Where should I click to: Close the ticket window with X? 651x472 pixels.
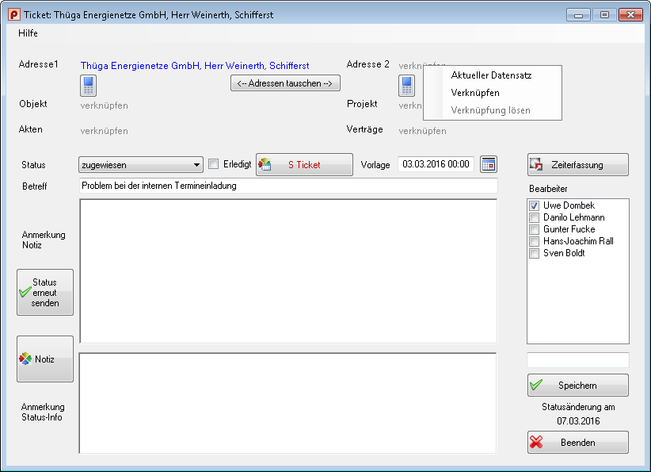click(x=630, y=15)
